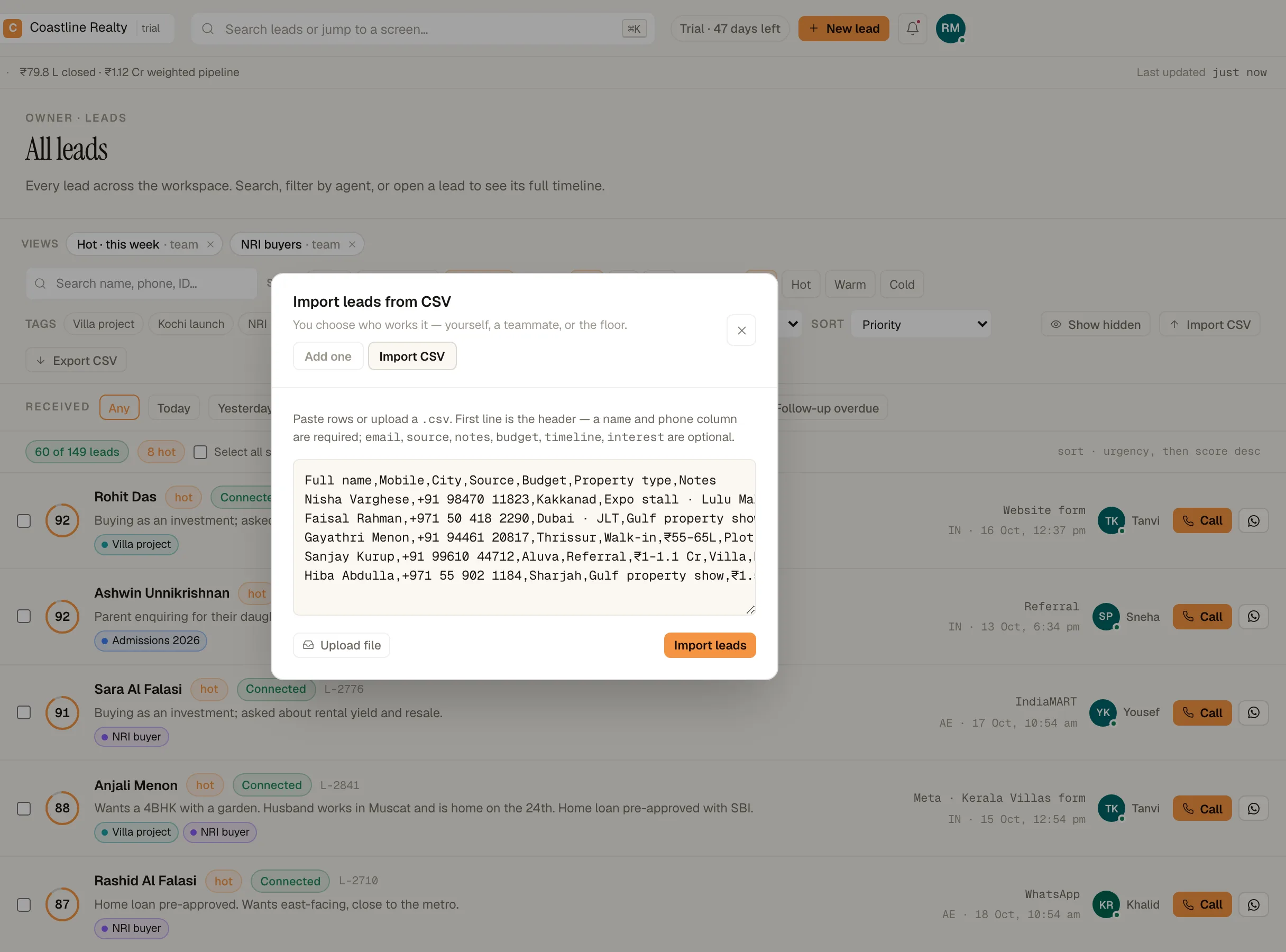Toggle the Select all checkbox

pos(200,452)
